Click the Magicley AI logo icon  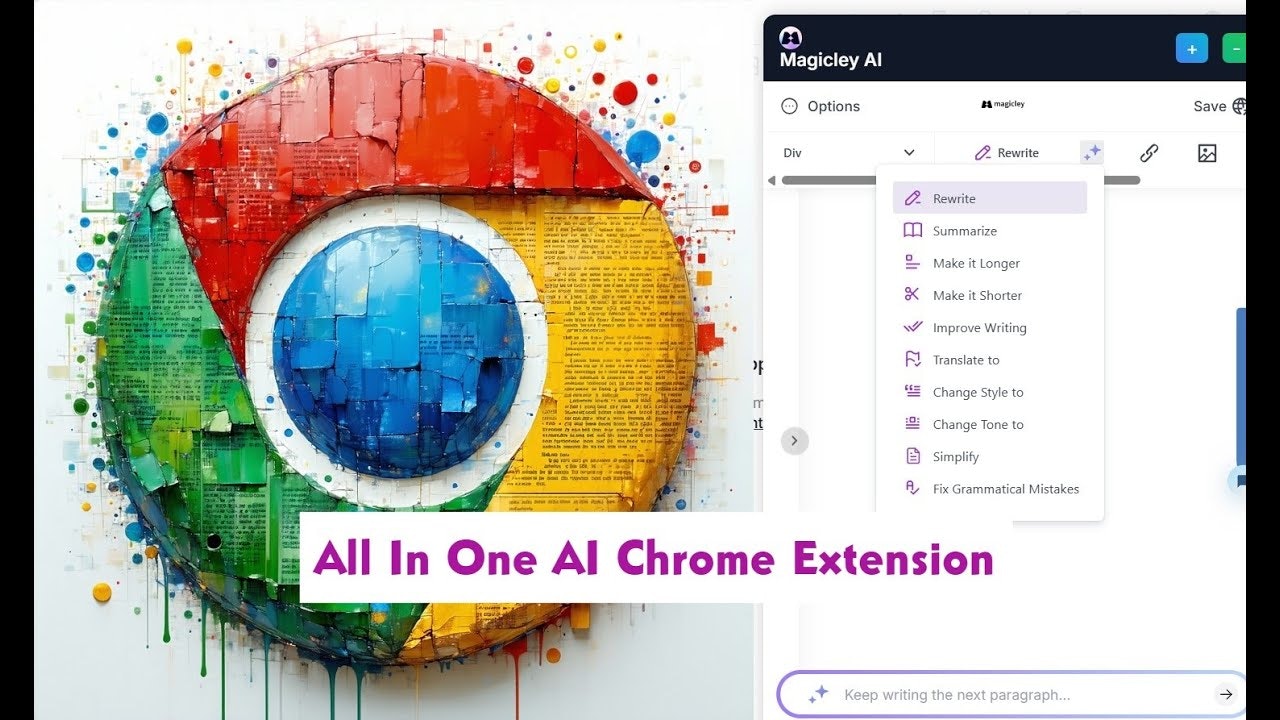pos(790,38)
